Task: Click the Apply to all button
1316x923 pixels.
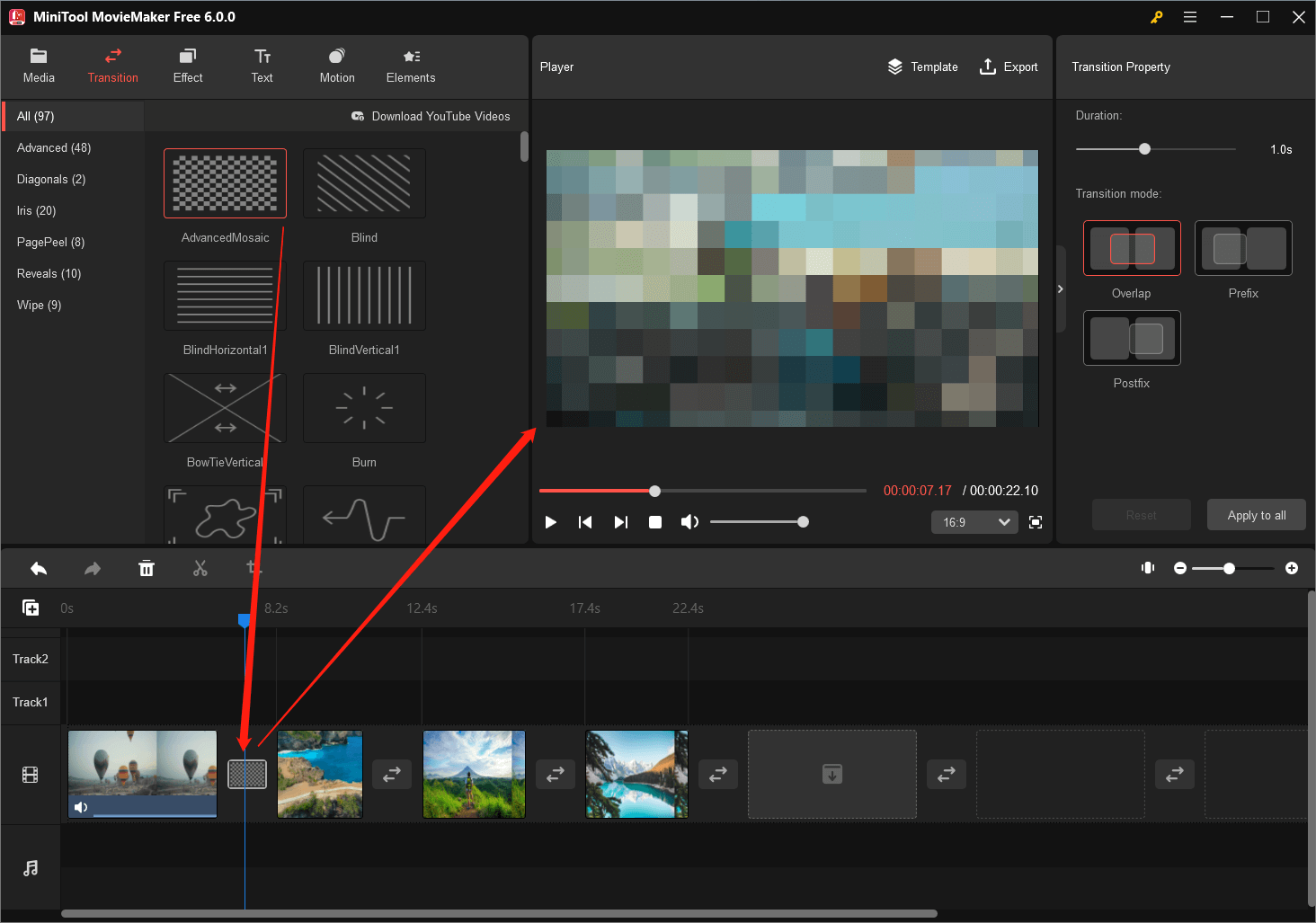Action: tap(1256, 514)
